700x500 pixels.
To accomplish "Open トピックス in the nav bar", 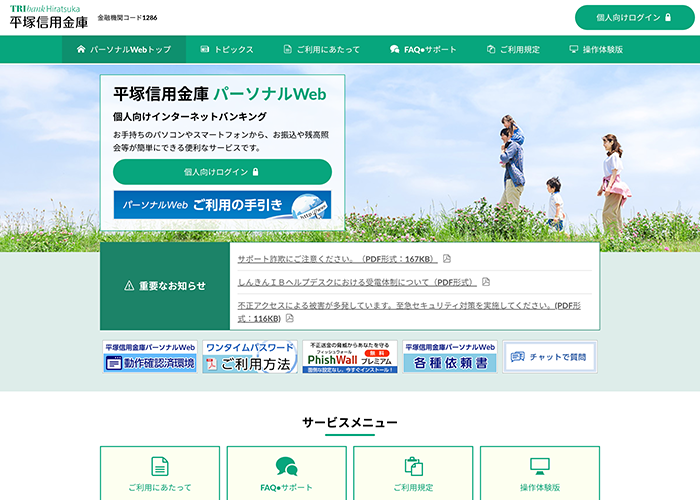I will pyautogui.click(x=227, y=49).
